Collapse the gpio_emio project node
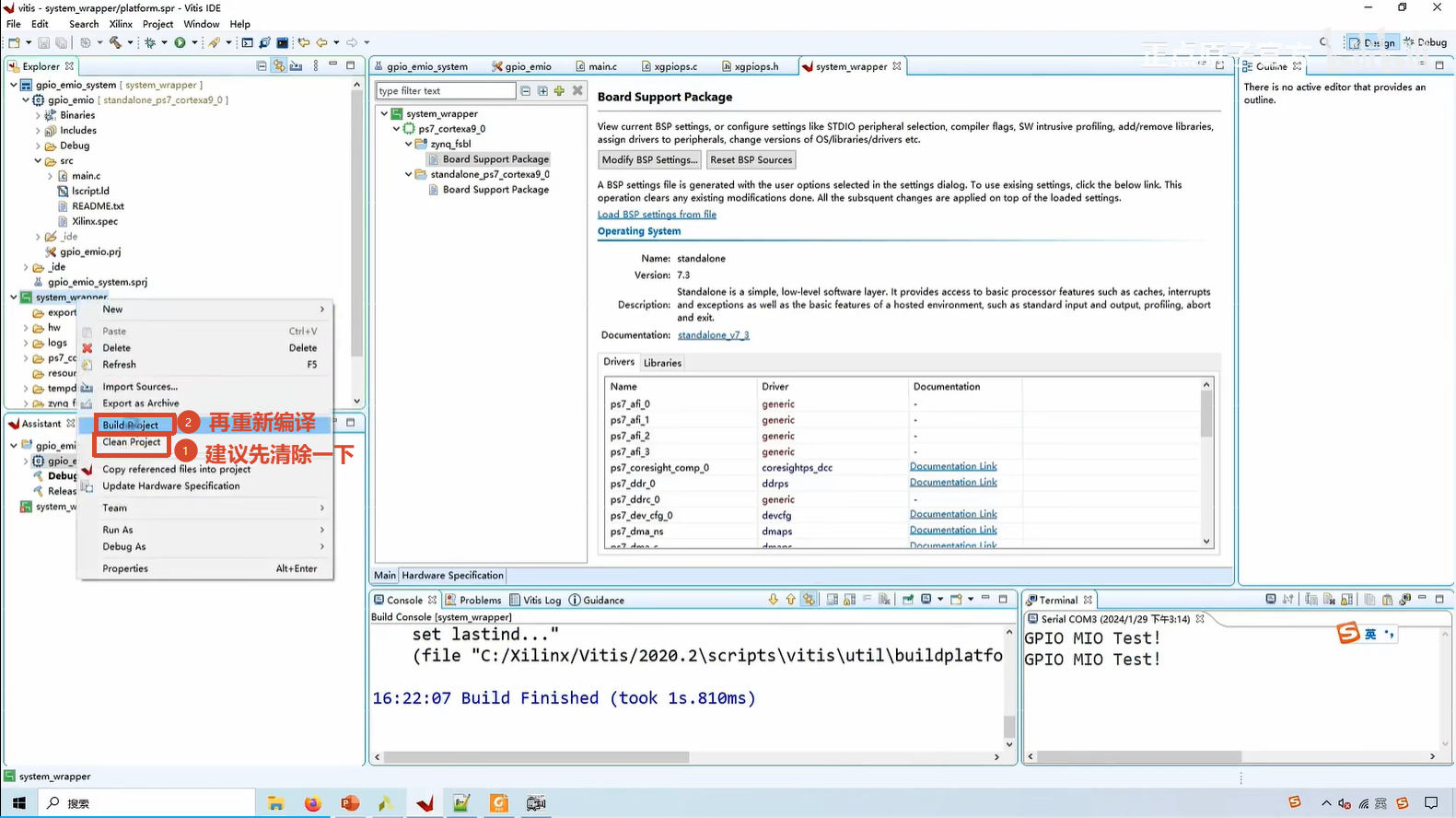 click(x=26, y=99)
